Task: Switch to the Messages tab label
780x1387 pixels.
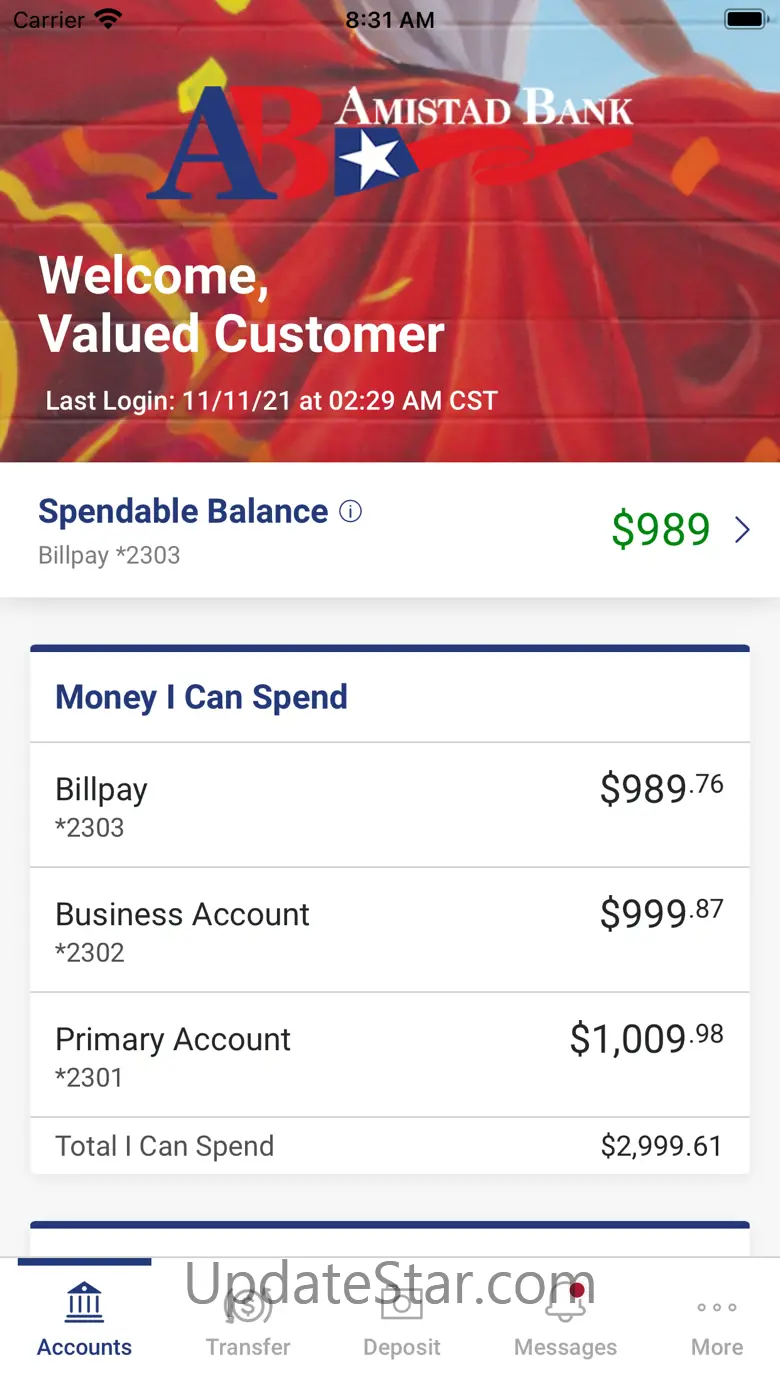Action: pyautogui.click(x=566, y=1347)
